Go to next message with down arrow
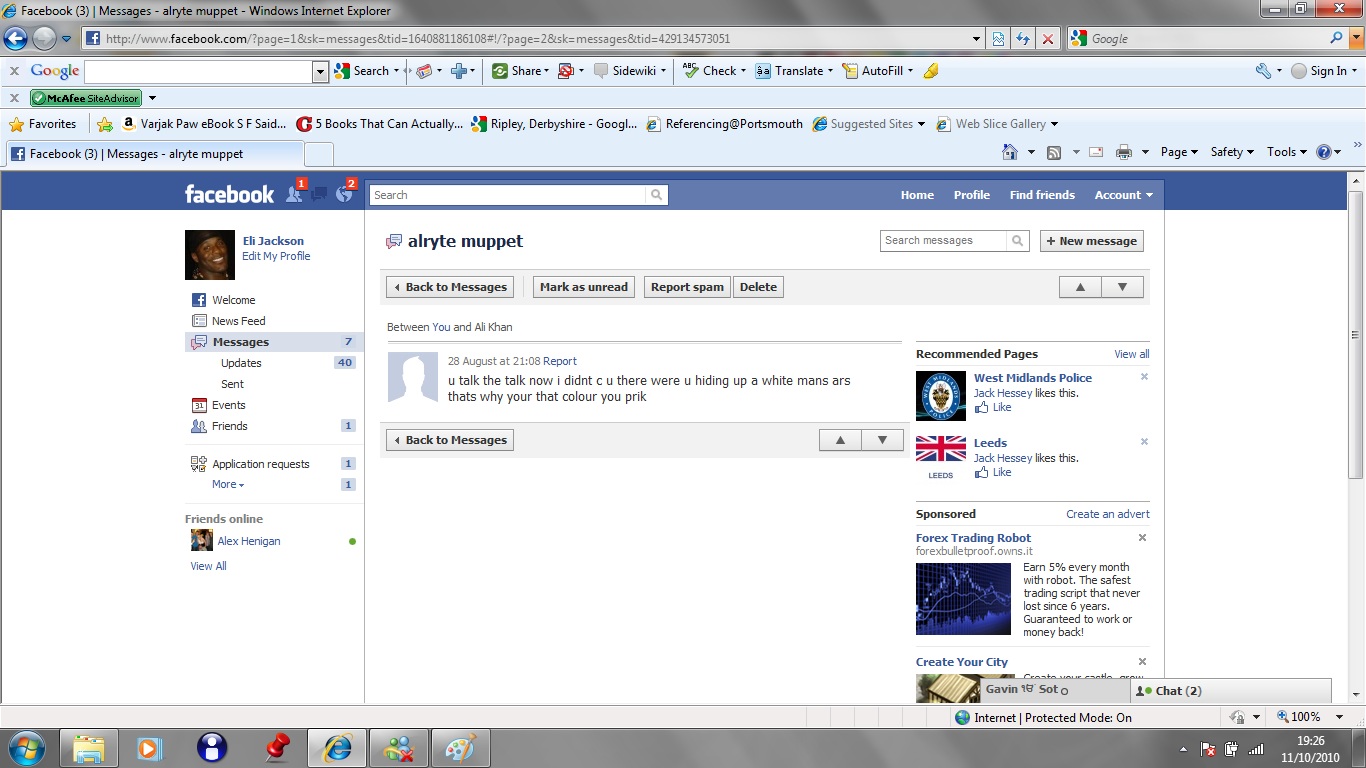The width and height of the screenshot is (1366, 768). tap(1122, 287)
